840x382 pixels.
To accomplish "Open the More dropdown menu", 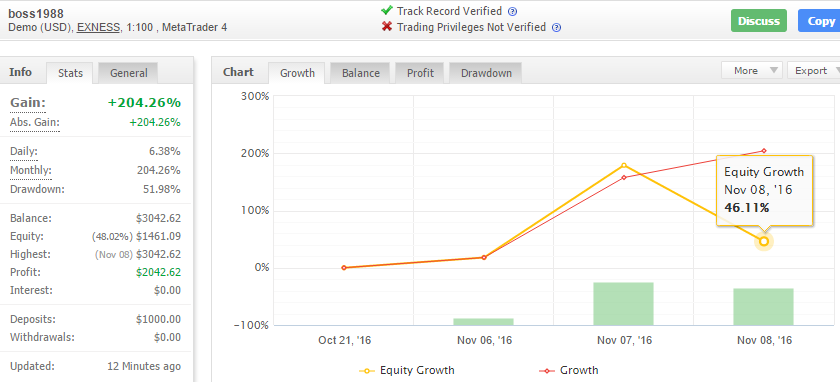I will coord(752,71).
